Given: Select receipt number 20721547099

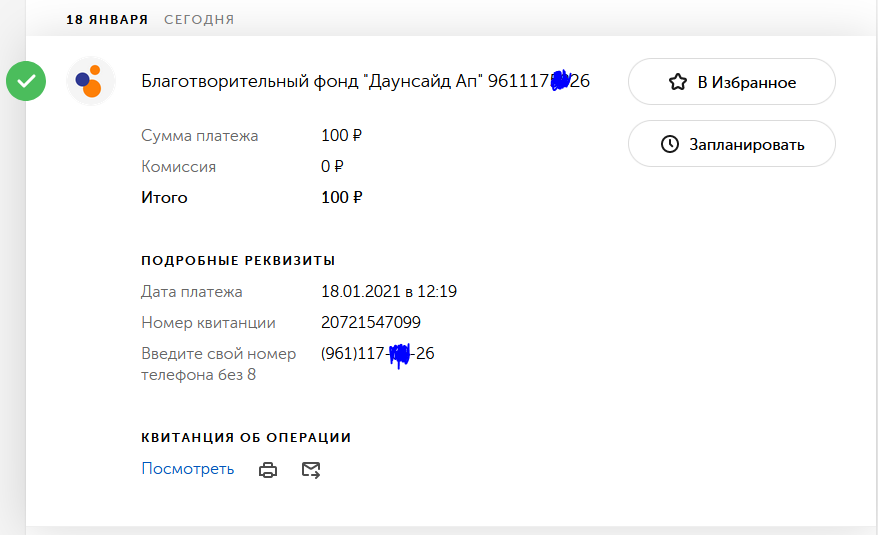Looking at the screenshot, I should click(370, 323).
